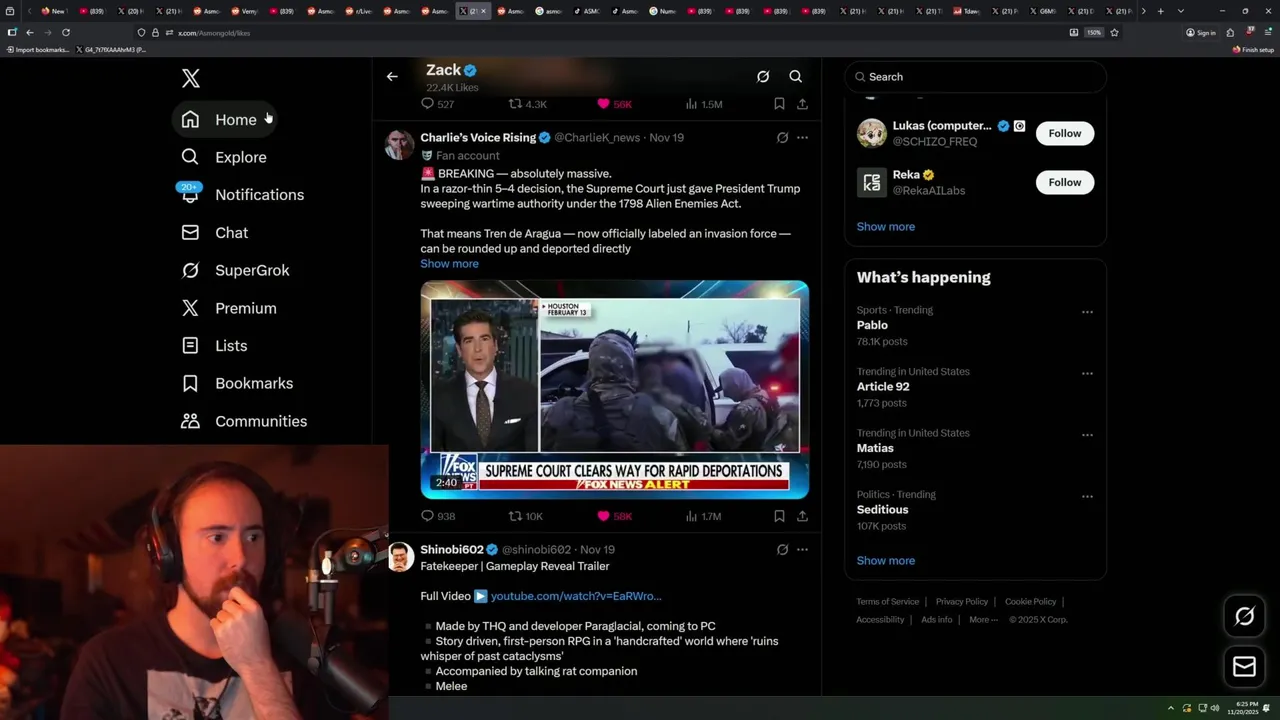Go back using the profile header arrow
Image resolution: width=1280 pixels, height=720 pixels.
[x=392, y=76]
